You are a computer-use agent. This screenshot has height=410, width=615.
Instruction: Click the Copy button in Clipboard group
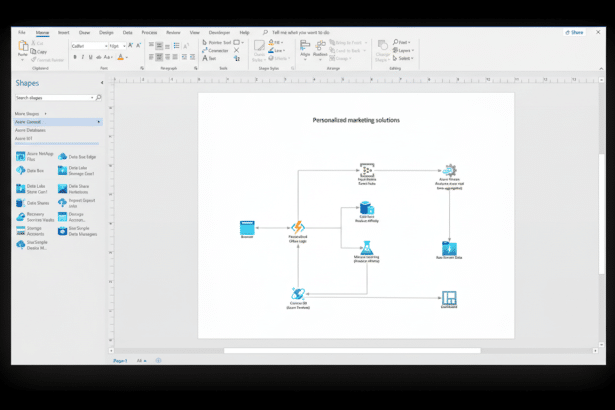point(39,51)
